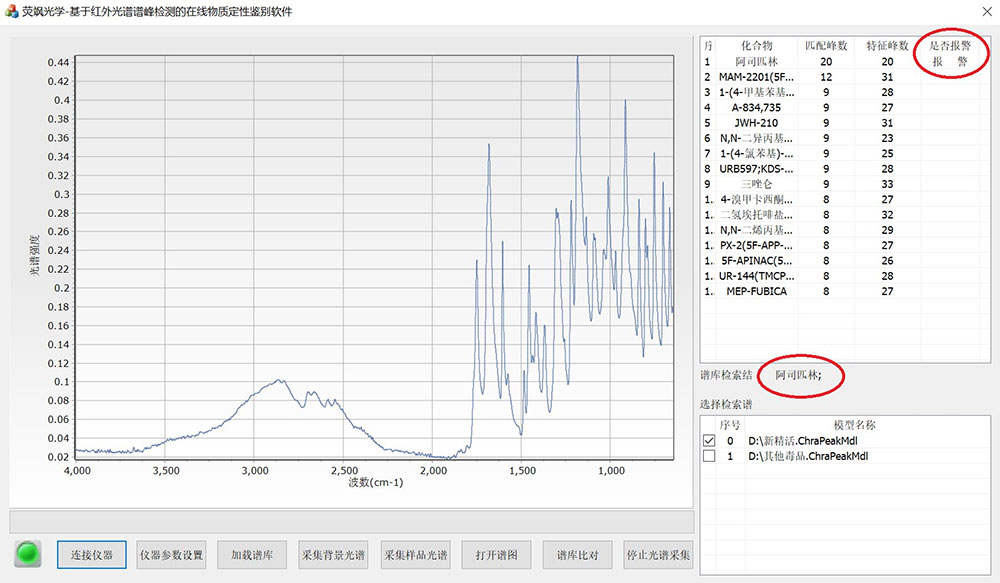Select the D:\其他毒品.ChraPeakMdl model name
This screenshot has height=583, width=1000.
[x=808, y=456]
